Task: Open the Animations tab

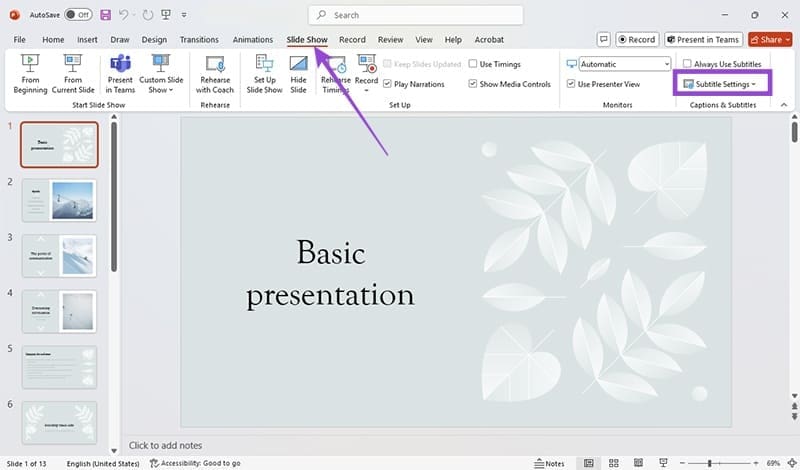Action: (x=252, y=40)
